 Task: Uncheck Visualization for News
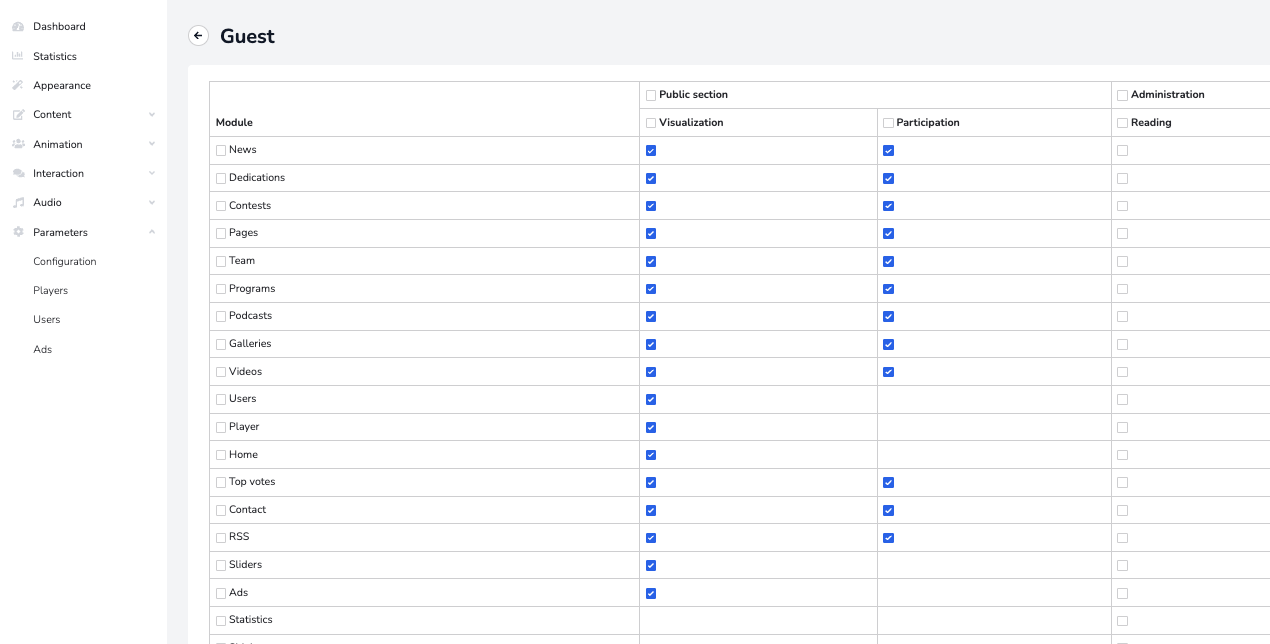(651, 151)
